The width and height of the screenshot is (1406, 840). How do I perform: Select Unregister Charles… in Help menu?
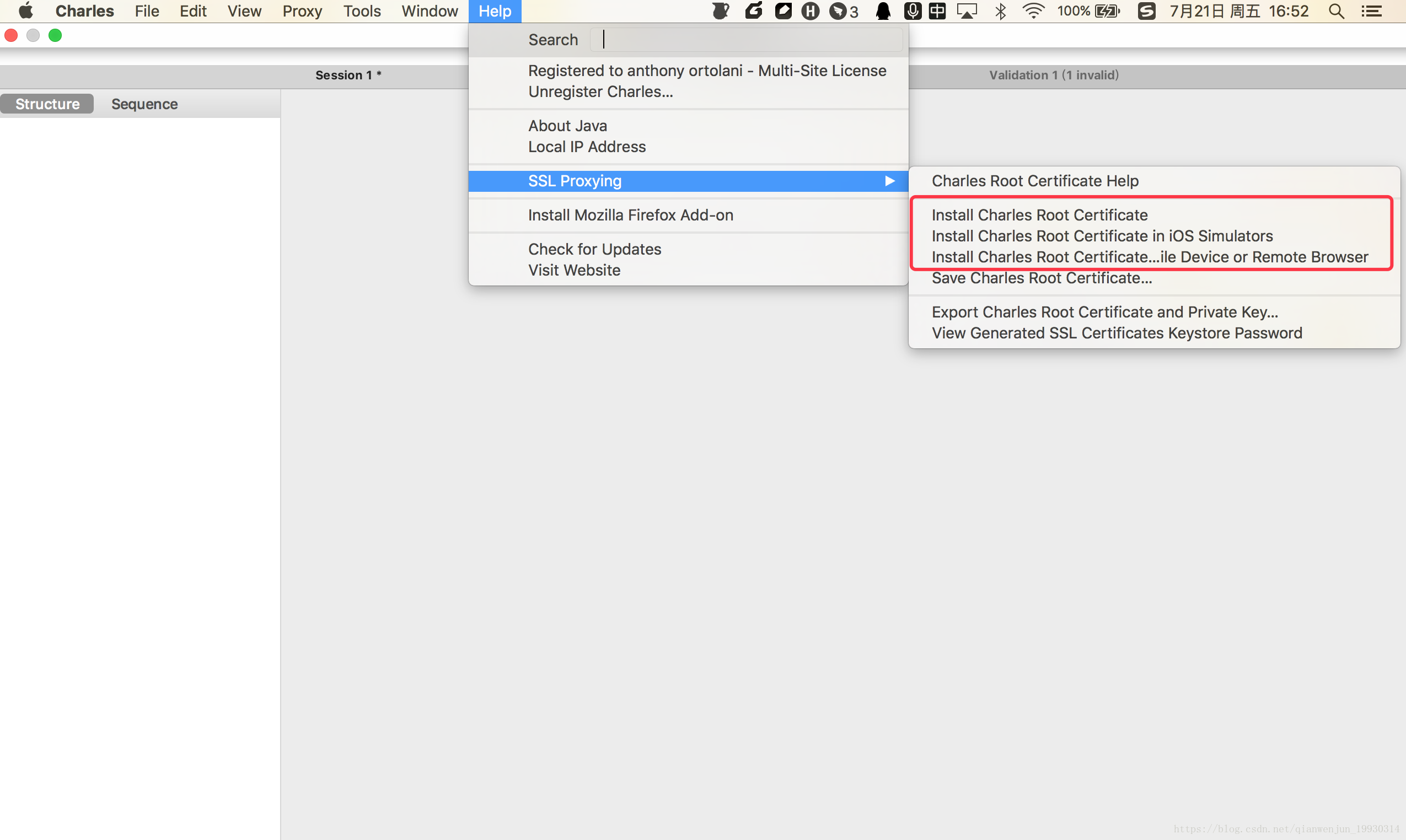pos(689,91)
